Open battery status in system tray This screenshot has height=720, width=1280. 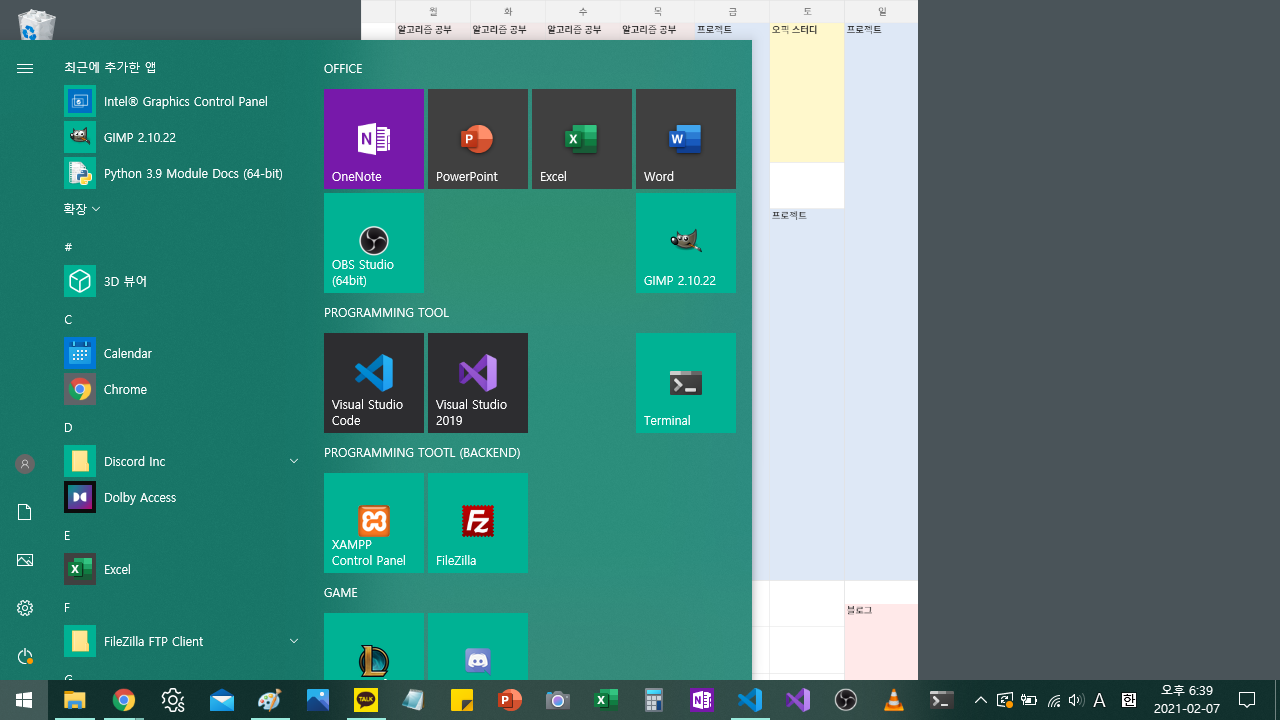1028,700
